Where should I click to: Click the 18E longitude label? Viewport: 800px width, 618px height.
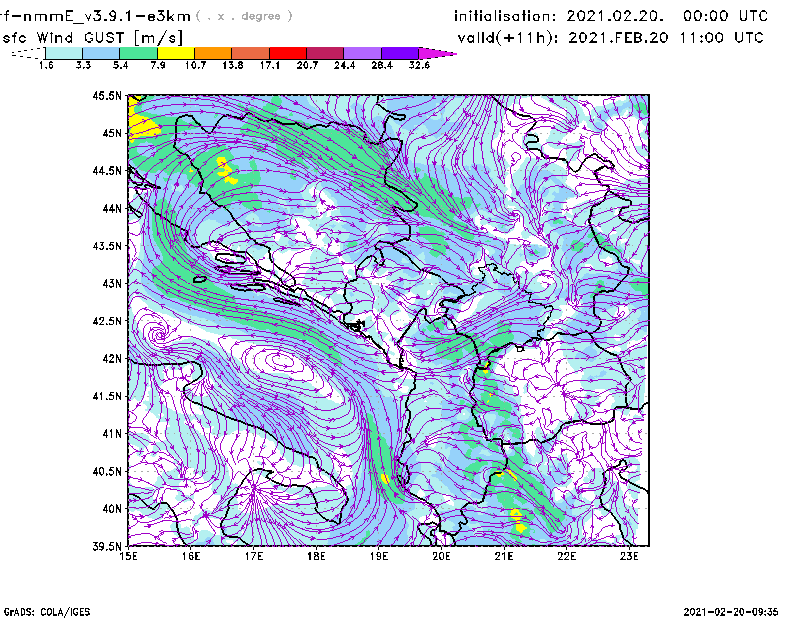(316, 556)
